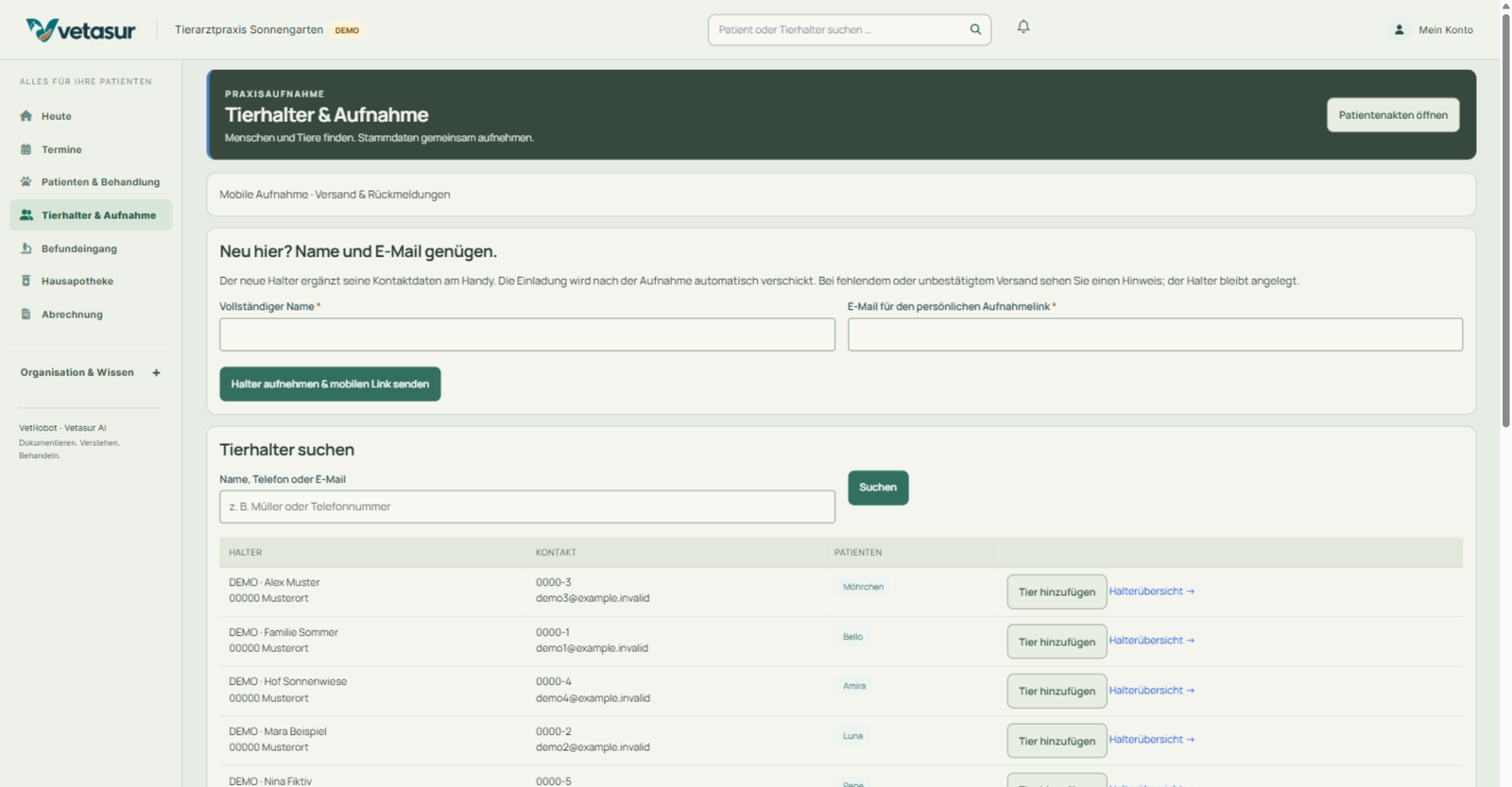Click Tier hinzufügen for Familie Sommer

[1057, 642]
